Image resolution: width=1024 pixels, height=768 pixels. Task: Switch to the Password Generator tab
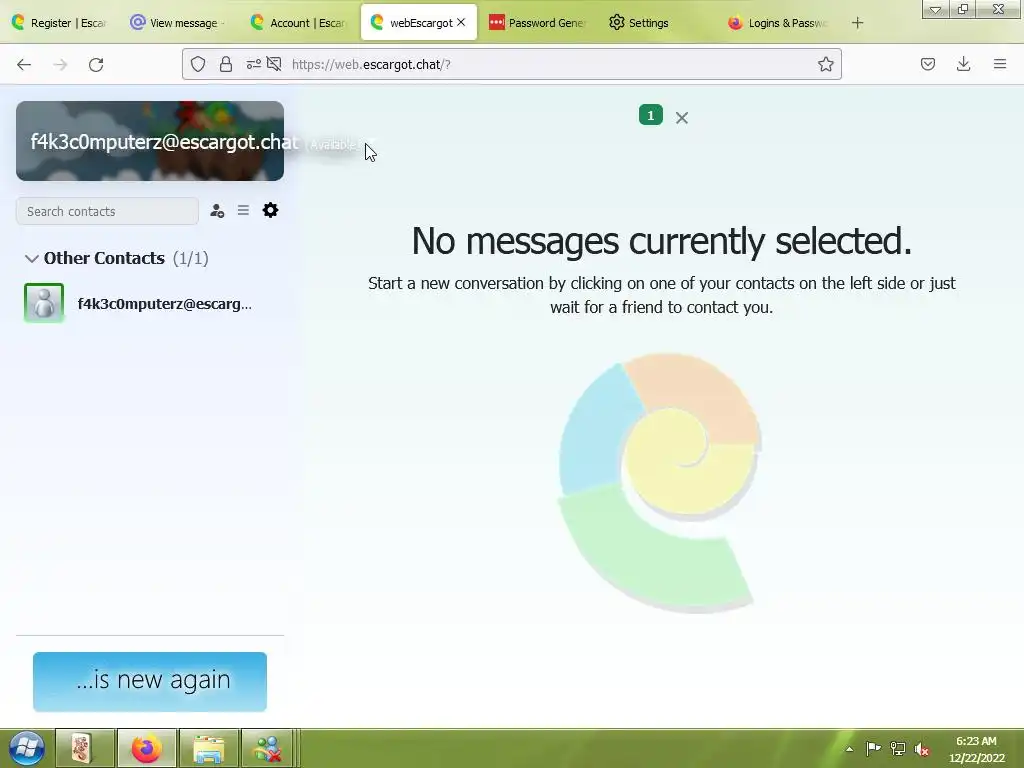(x=537, y=23)
